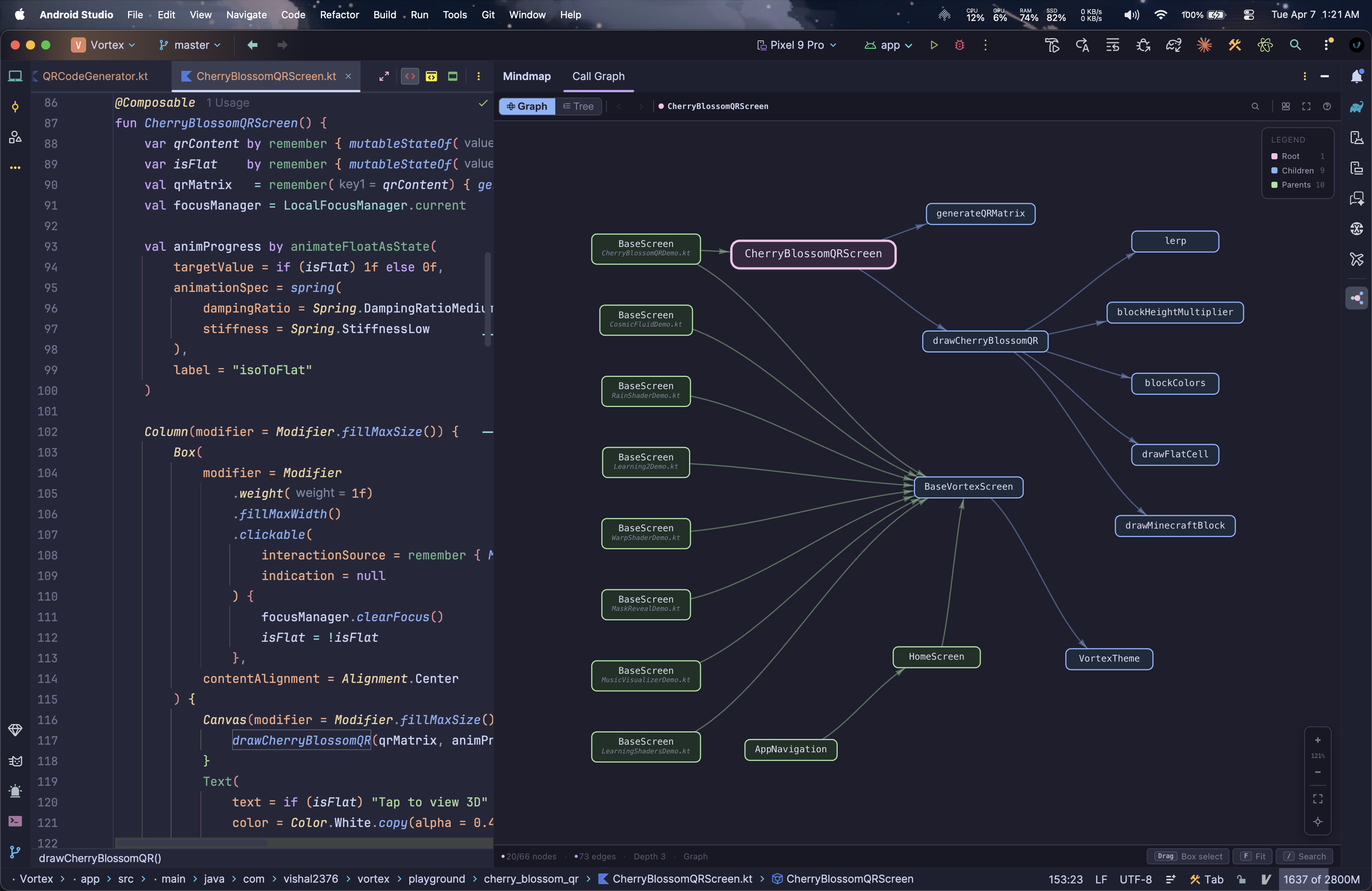Image resolution: width=1372 pixels, height=891 pixels.
Task: Click the zoom-in control on the graph
Action: point(1317,740)
